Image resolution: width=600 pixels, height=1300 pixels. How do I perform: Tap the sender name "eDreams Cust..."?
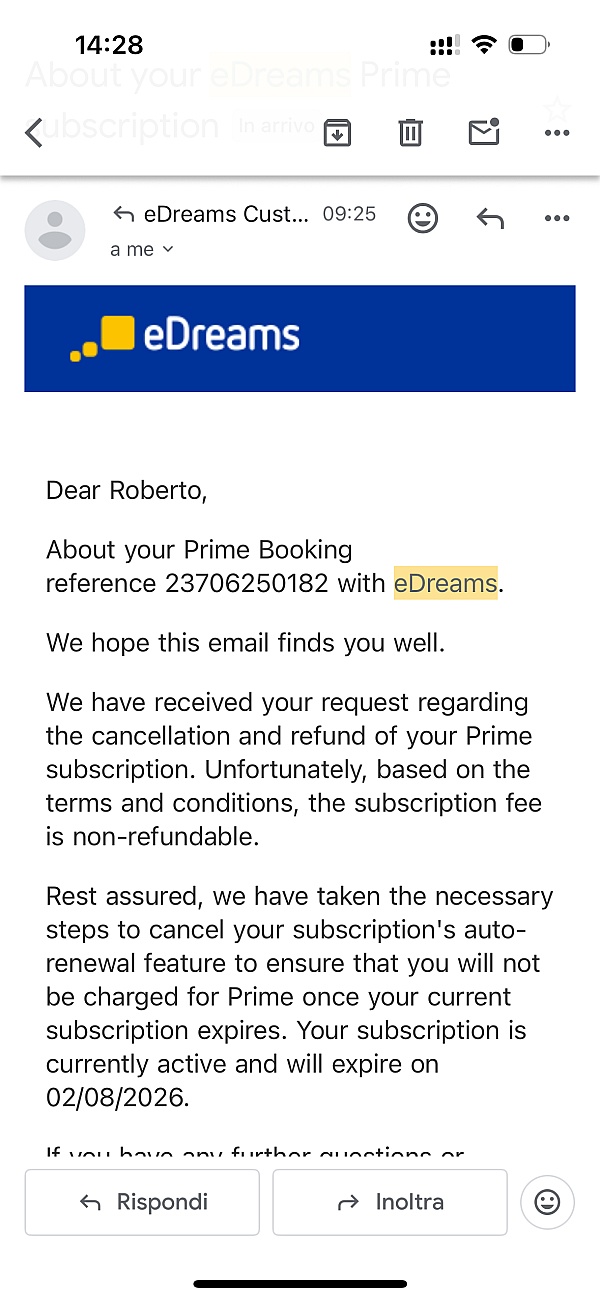pyautogui.click(x=226, y=214)
